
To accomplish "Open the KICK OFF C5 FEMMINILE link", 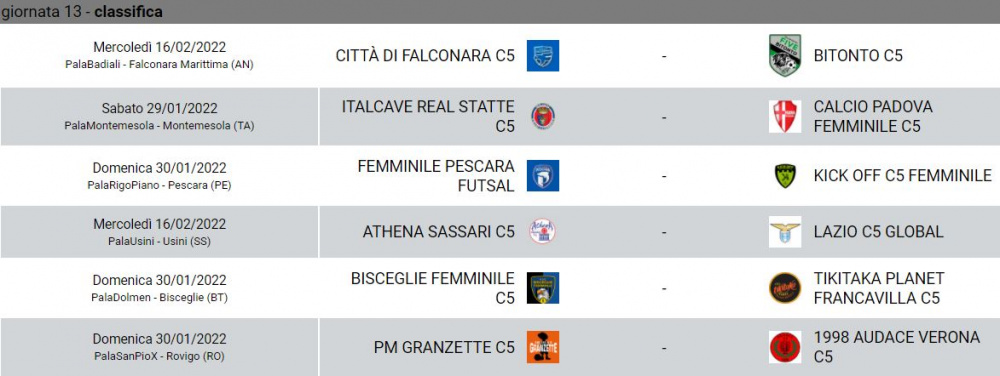I will (x=902, y=175).
